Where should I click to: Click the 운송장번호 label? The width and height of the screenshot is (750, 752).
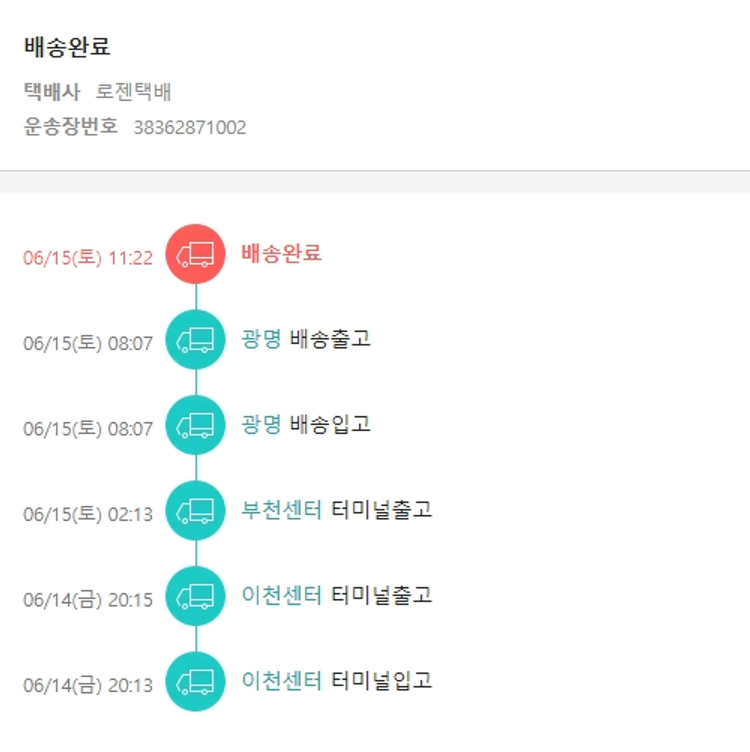coord(70,127)
